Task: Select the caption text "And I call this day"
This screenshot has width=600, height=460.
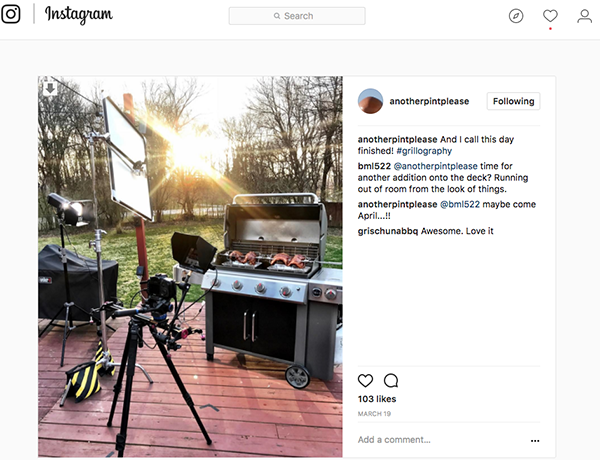Action: click(477, 139)
